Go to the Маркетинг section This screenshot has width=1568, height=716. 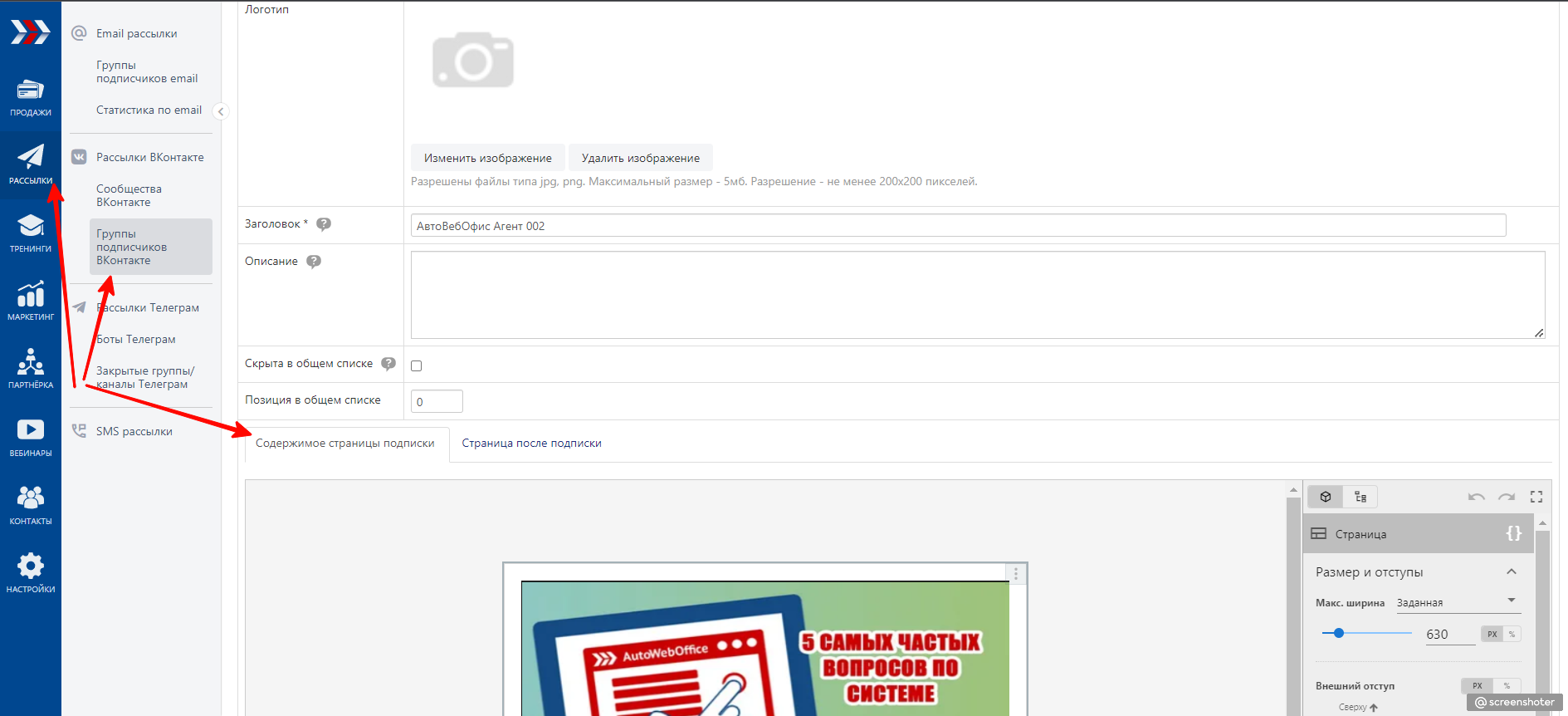[x=31, y=302]
